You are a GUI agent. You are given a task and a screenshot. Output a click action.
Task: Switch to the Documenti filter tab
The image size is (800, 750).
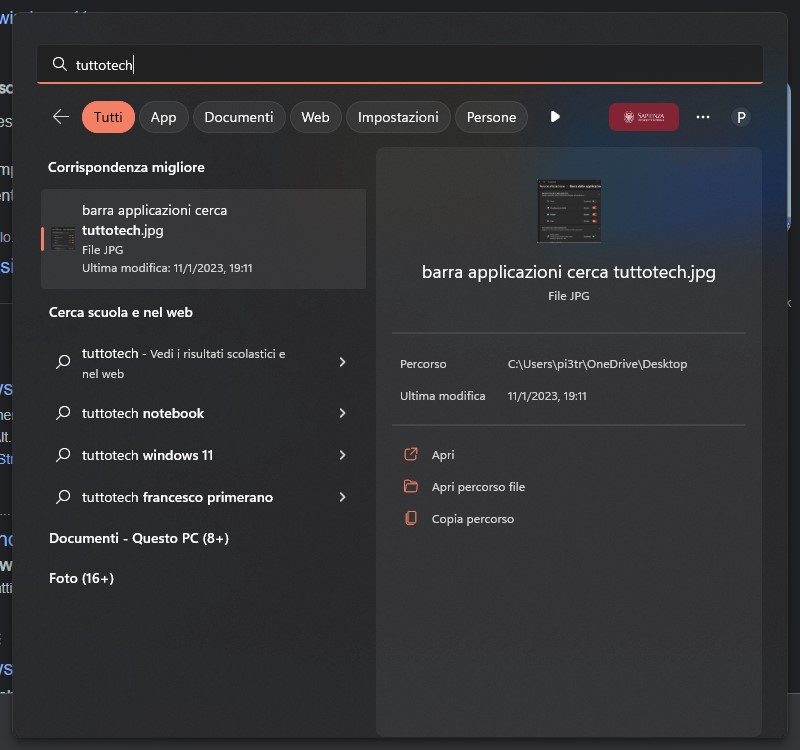pos(238,117)
